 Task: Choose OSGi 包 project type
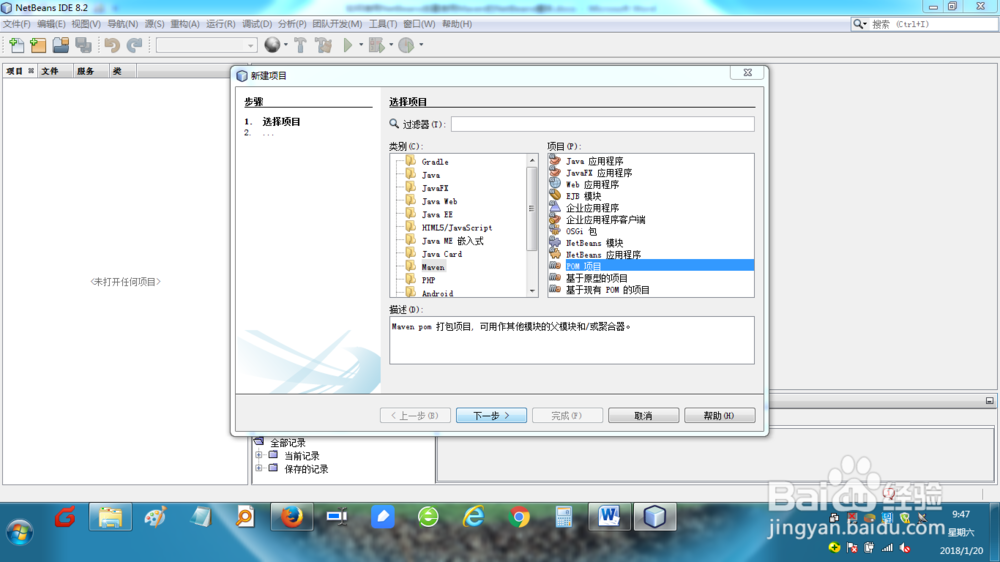click(x=581, y=231)
